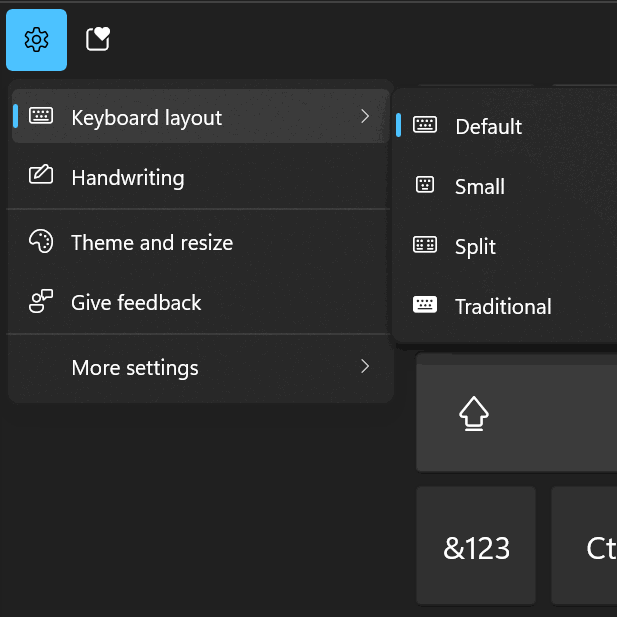Open Theme and resize menu entry

coord(201,241)
